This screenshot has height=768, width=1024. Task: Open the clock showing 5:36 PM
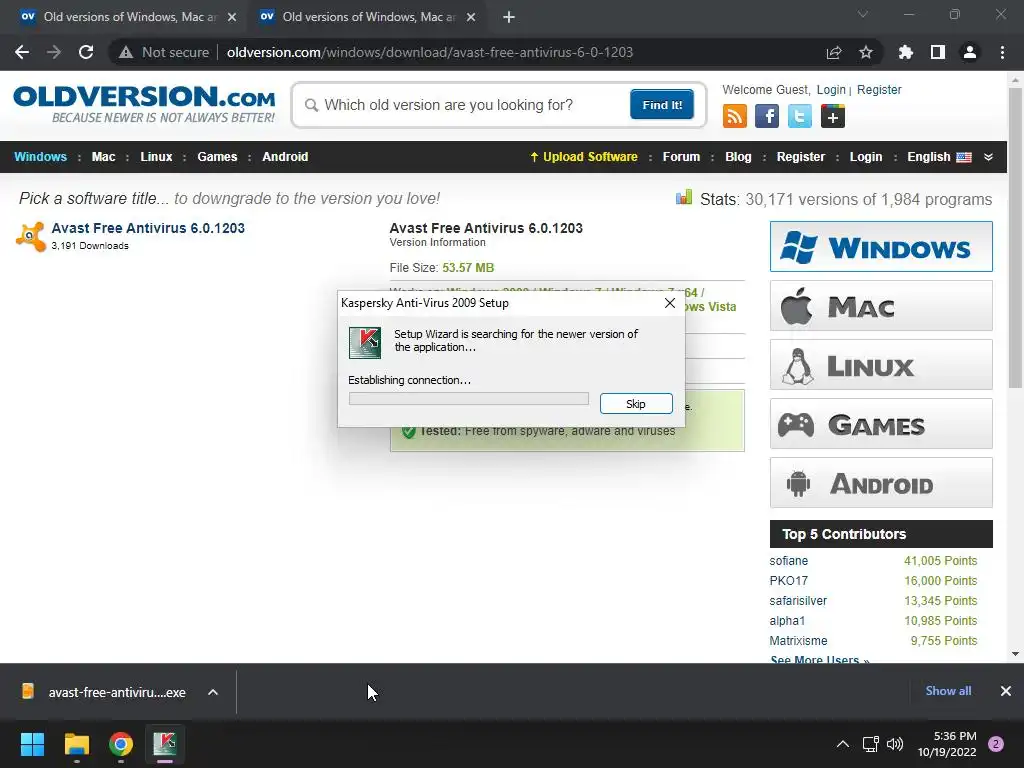click(x=947, y=744)
